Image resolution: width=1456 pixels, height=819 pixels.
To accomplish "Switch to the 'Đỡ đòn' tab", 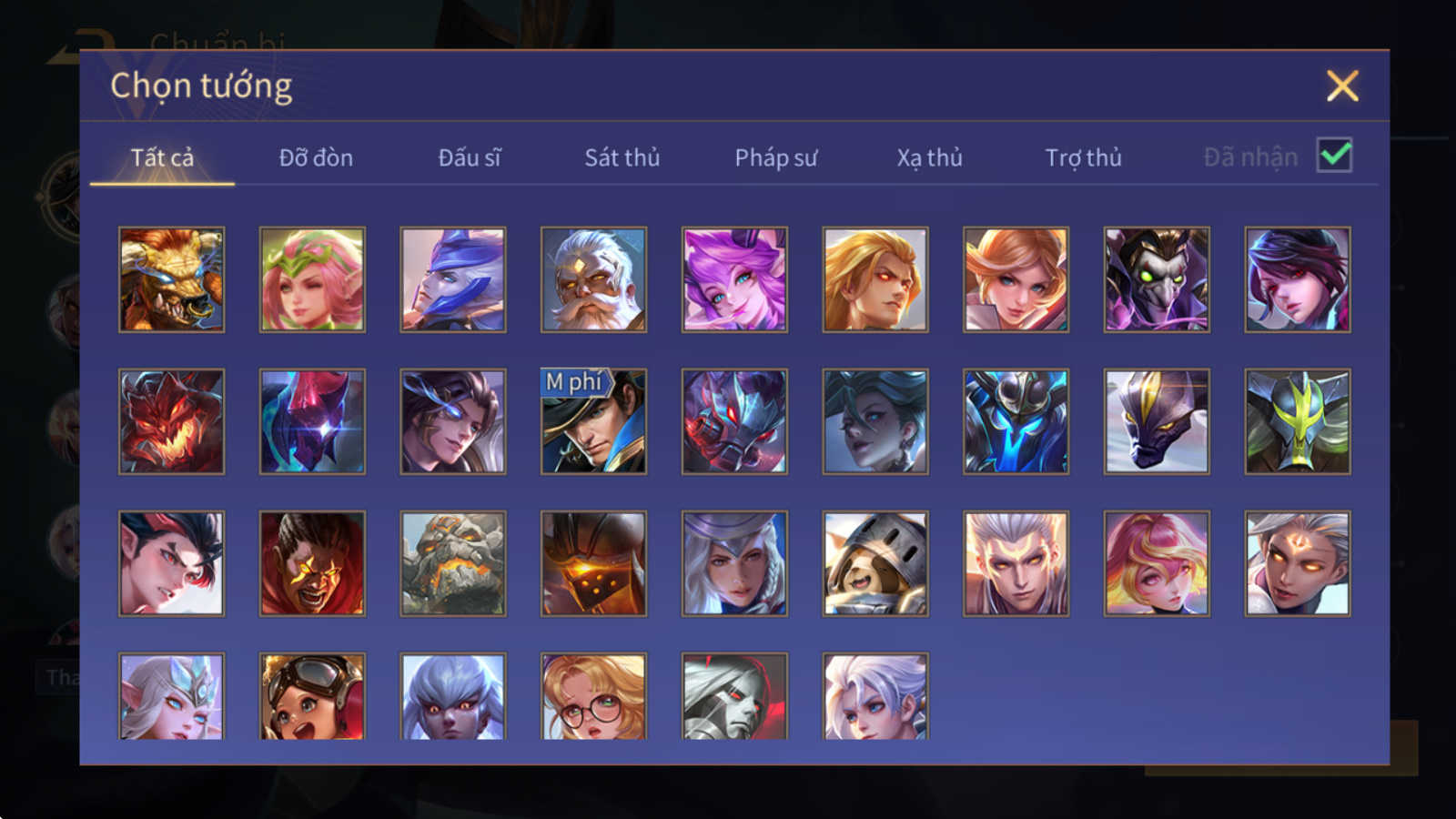I will point(316,157).
